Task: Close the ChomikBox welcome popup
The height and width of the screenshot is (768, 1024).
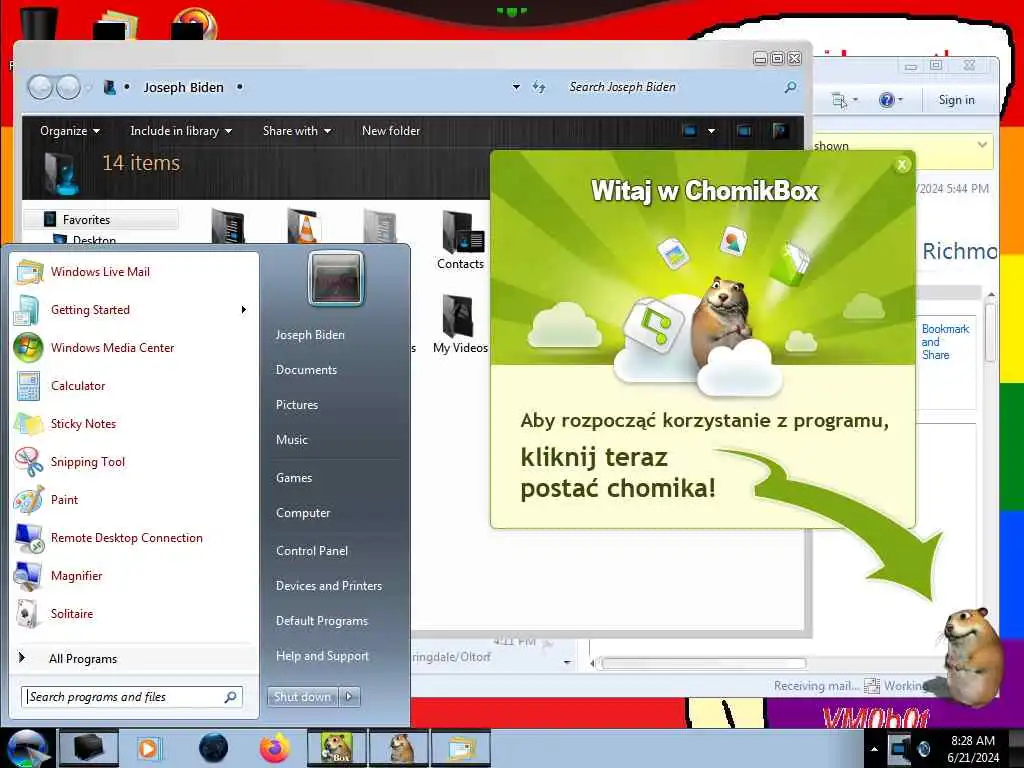Action: (x=902, y=165)
